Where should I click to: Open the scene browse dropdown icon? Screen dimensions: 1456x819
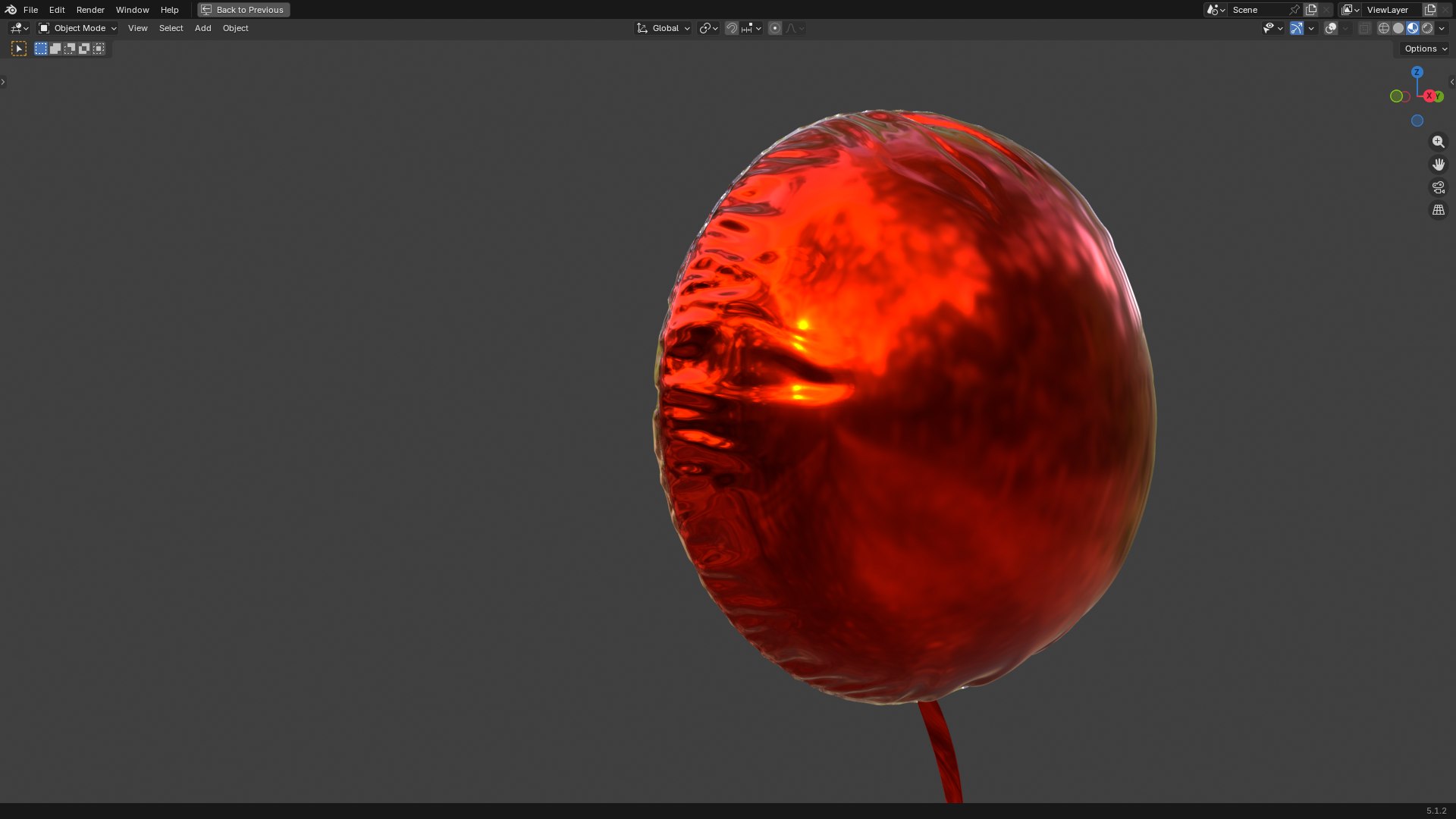coord(1216,10)
